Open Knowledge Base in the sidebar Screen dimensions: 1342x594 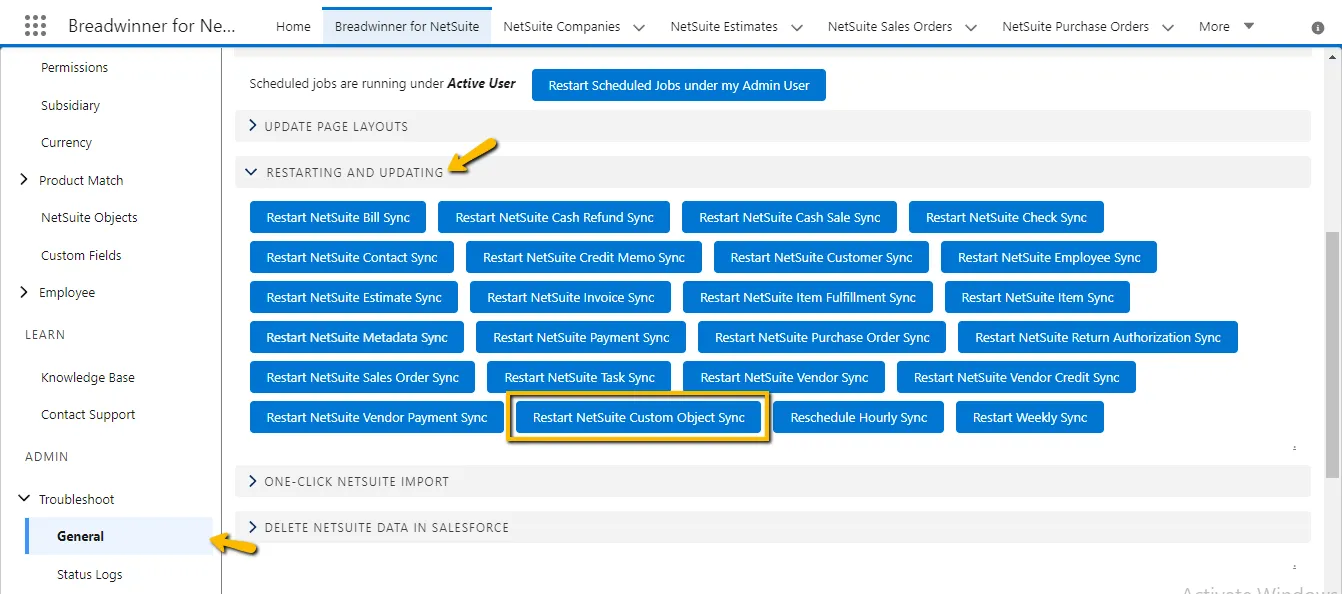(88, 377)
